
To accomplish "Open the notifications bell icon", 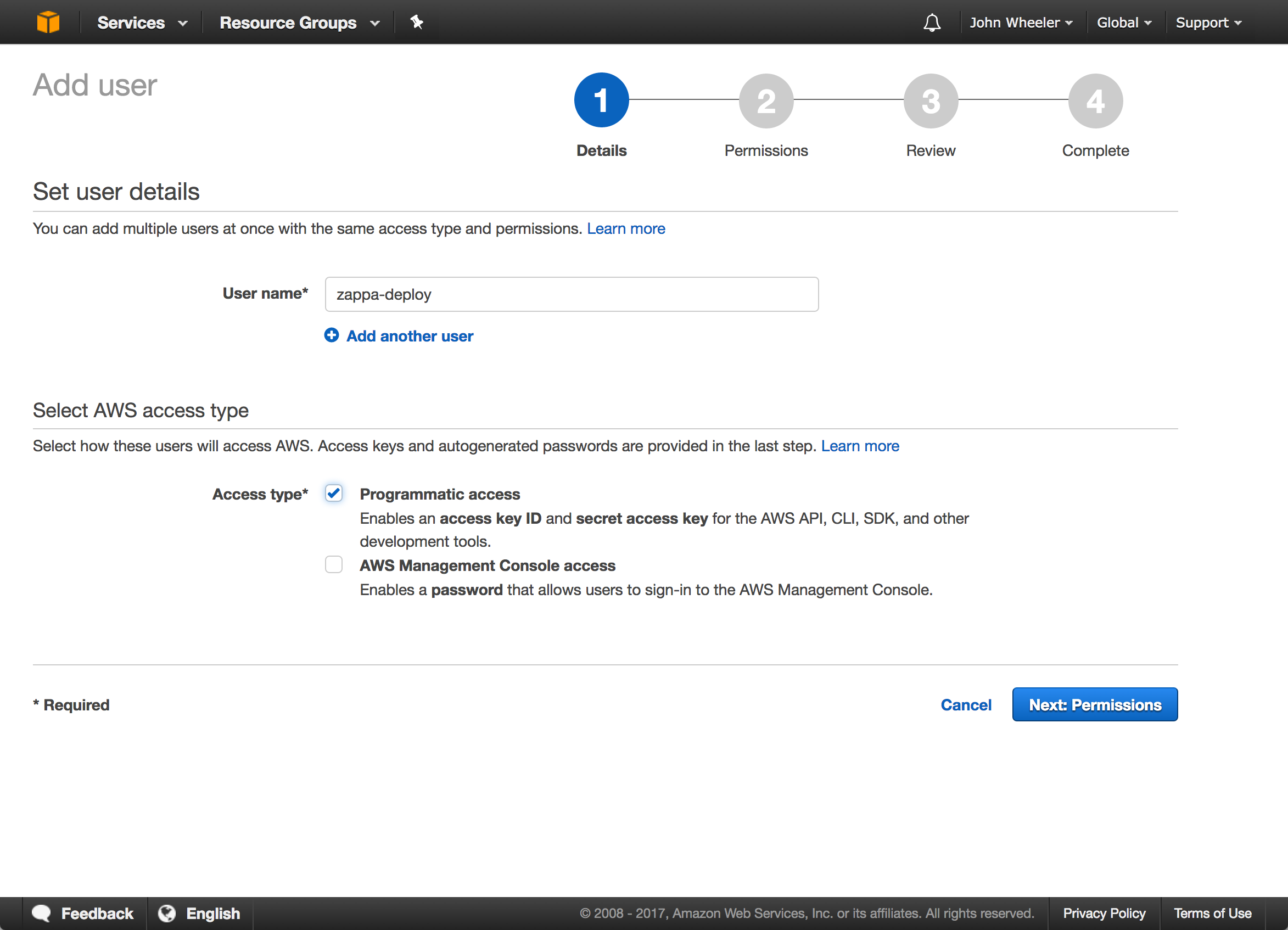I will [x=932, y=23].
